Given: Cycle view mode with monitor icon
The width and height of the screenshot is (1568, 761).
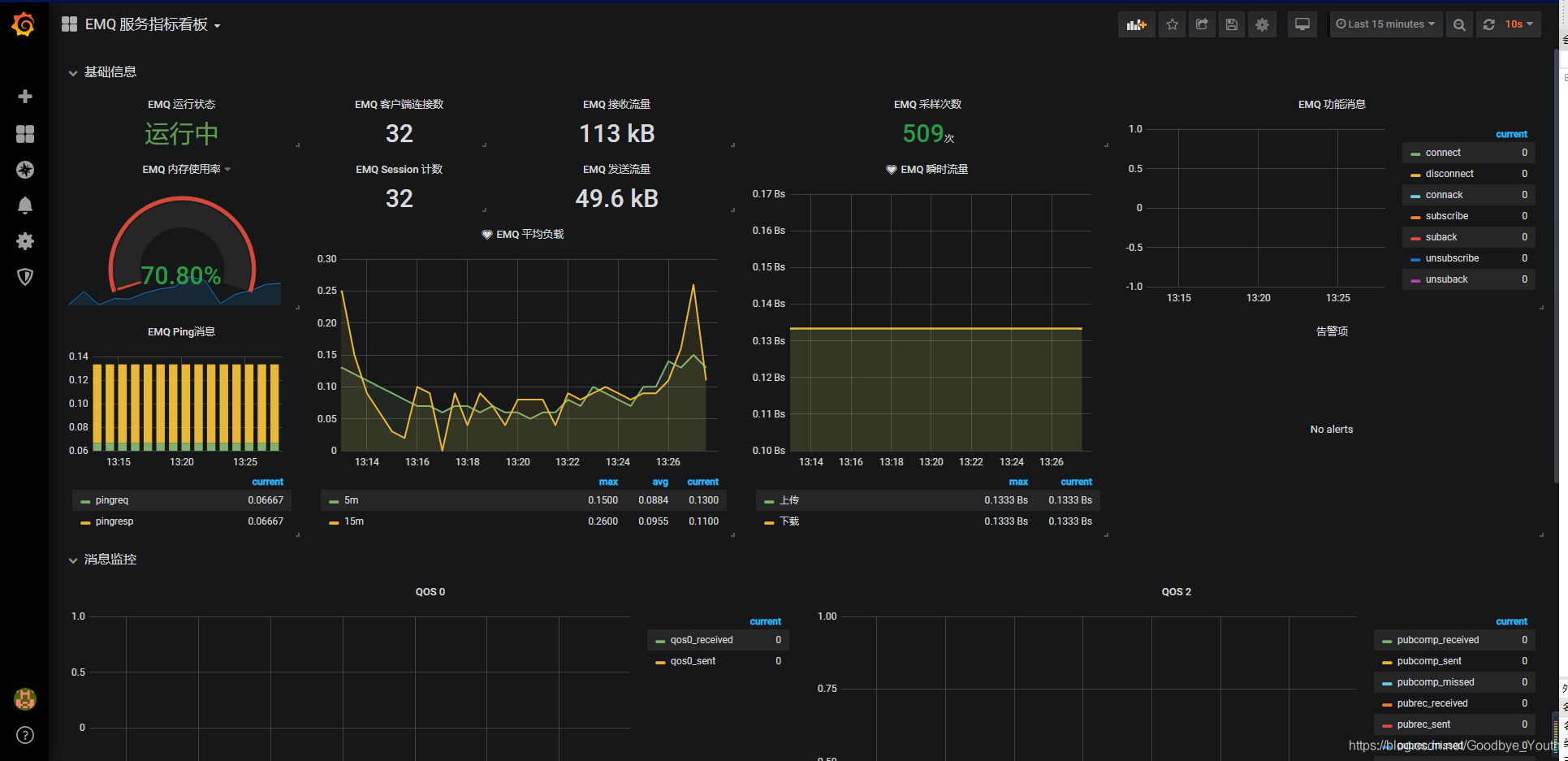Looking at the screenshot, I should click(x=1302, y=24).
